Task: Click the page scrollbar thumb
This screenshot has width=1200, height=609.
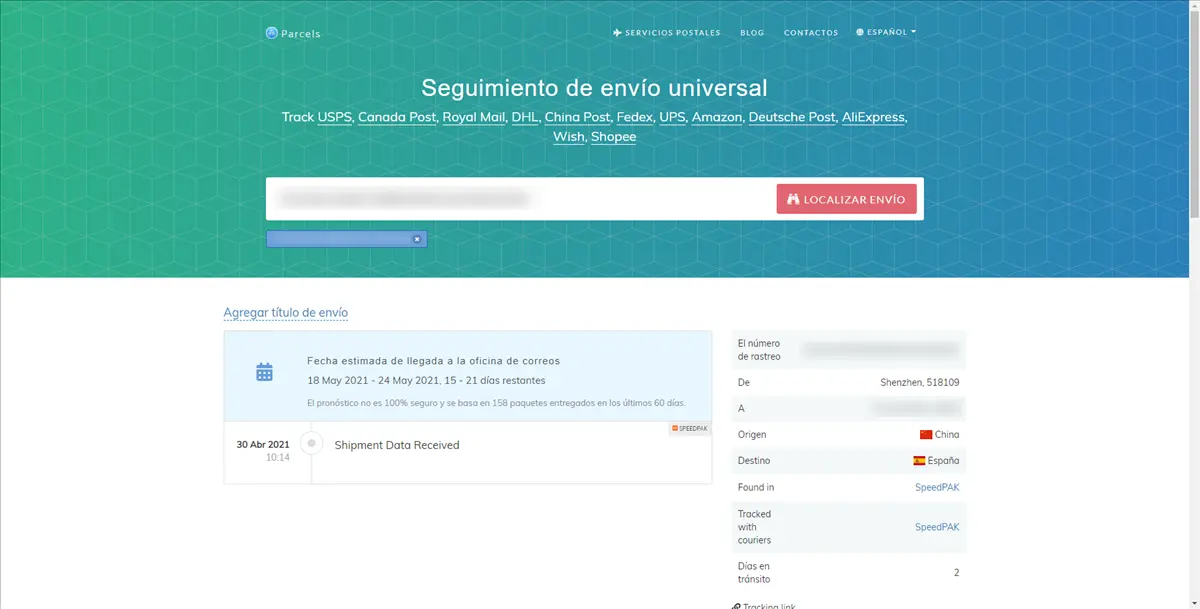Action: coord(1192,112)
